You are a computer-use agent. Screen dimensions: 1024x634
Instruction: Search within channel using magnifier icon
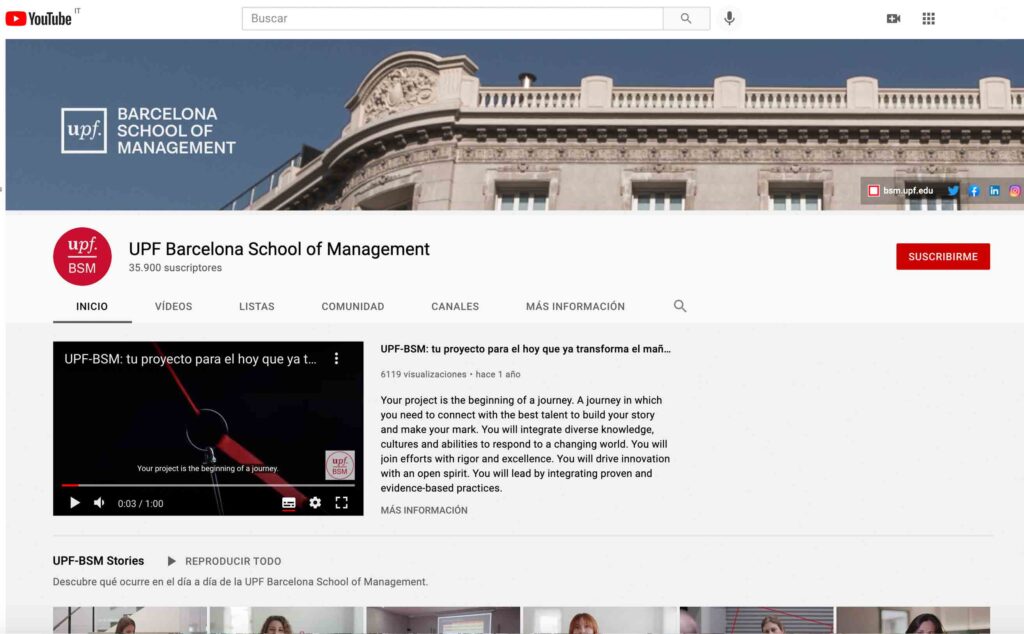[x=680, y=306]
